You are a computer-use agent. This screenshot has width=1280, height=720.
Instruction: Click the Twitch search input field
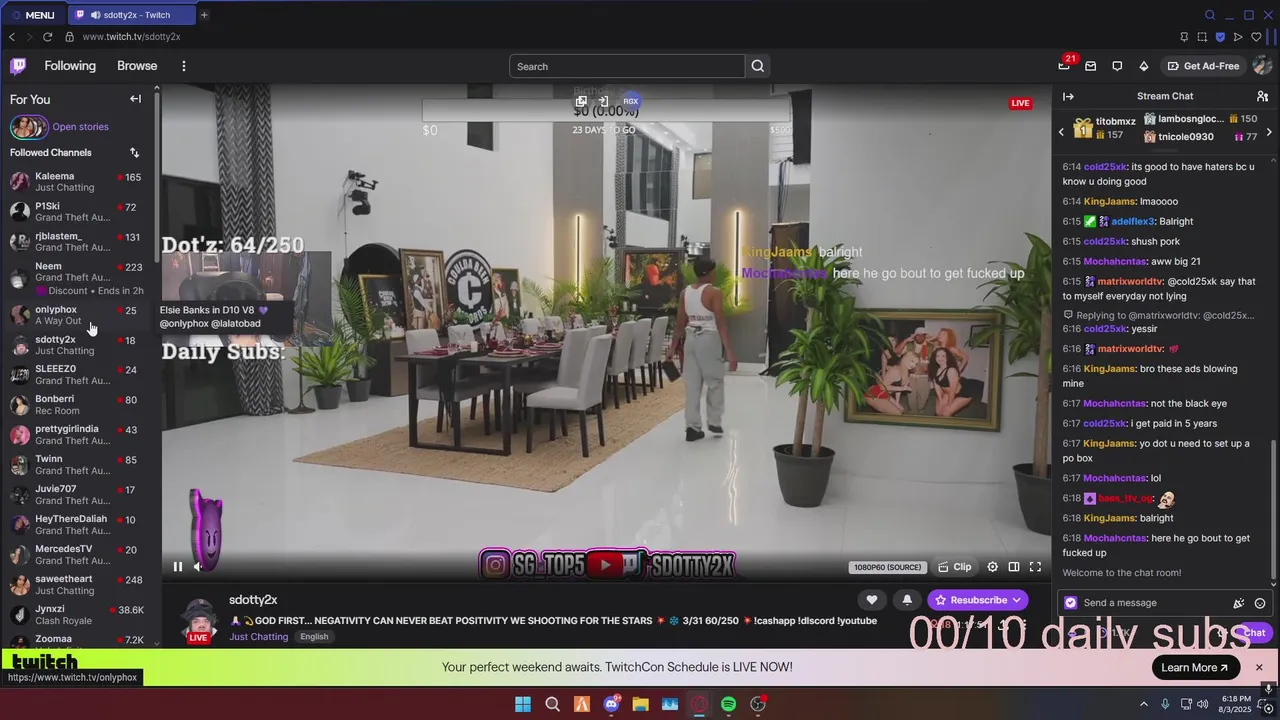click(627, 66)
